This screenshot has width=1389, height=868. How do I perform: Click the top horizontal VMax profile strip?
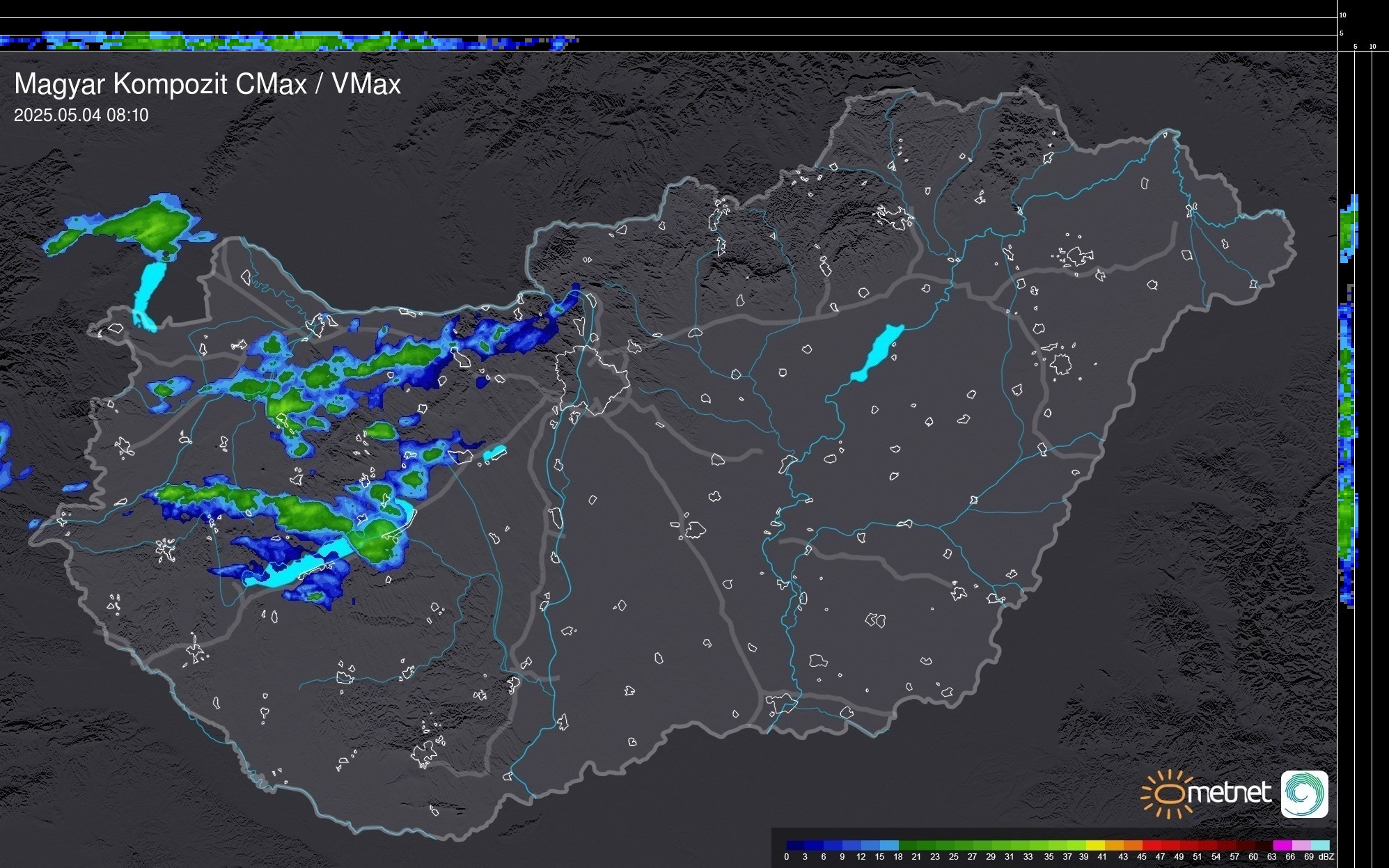[x=278, y=42]
